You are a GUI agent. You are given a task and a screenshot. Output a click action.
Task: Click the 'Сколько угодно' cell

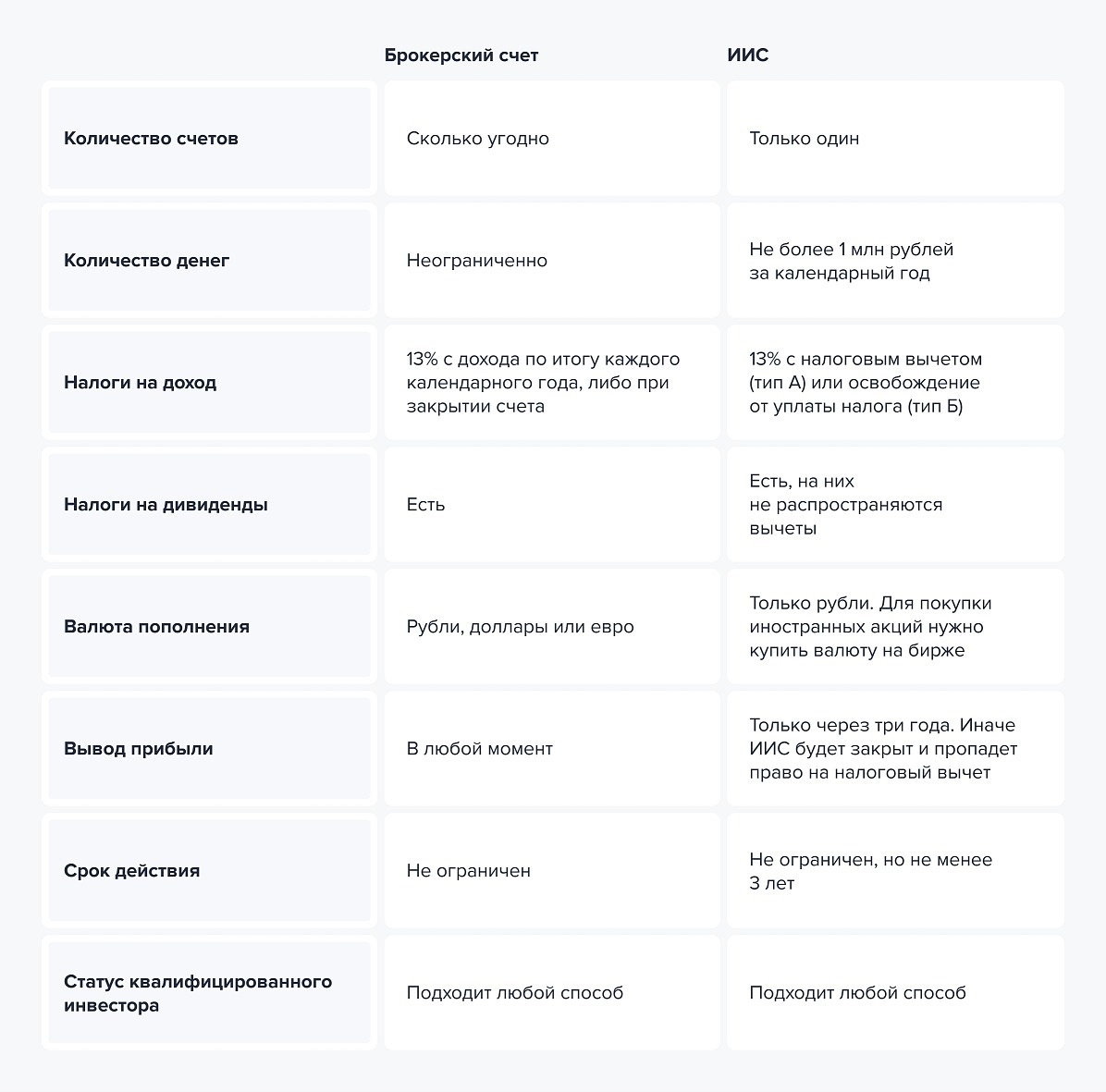pos(551,139)
